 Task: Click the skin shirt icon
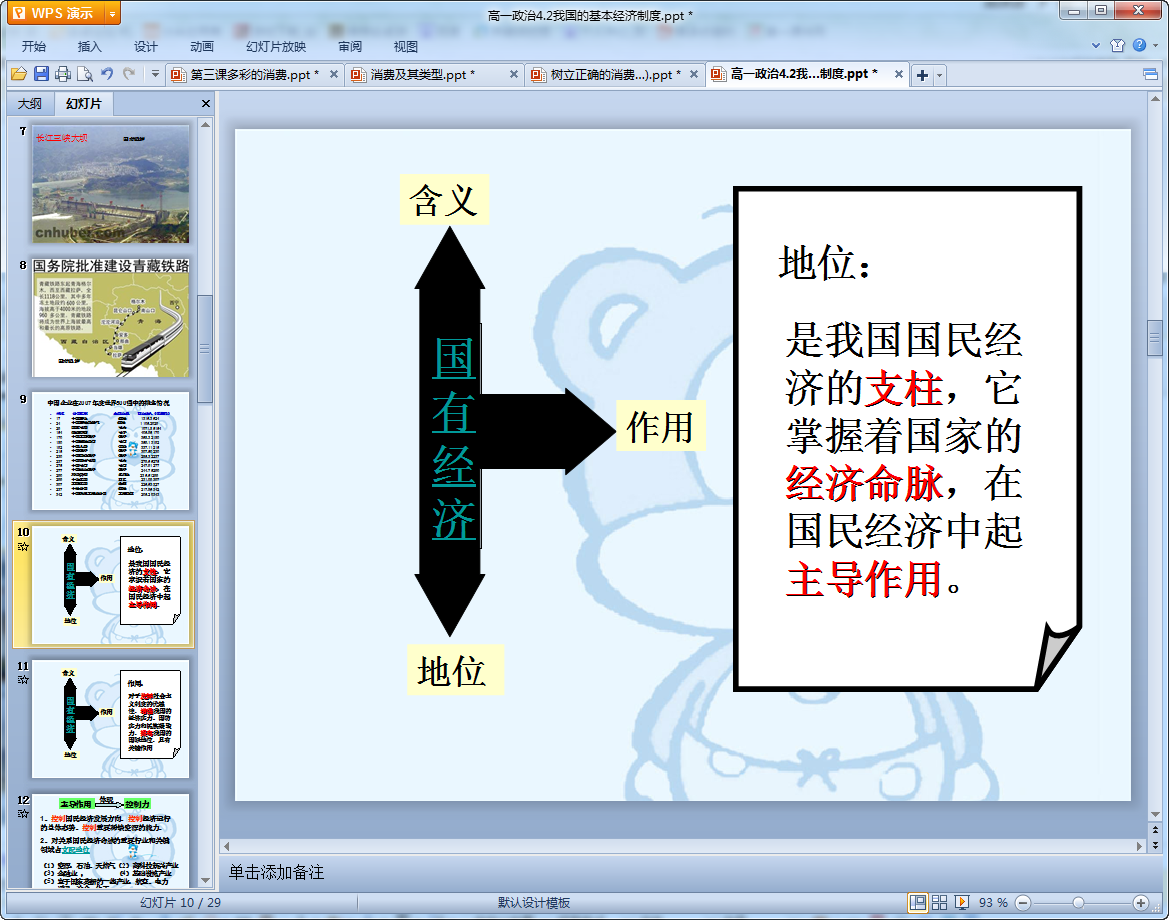[1118, 45]
